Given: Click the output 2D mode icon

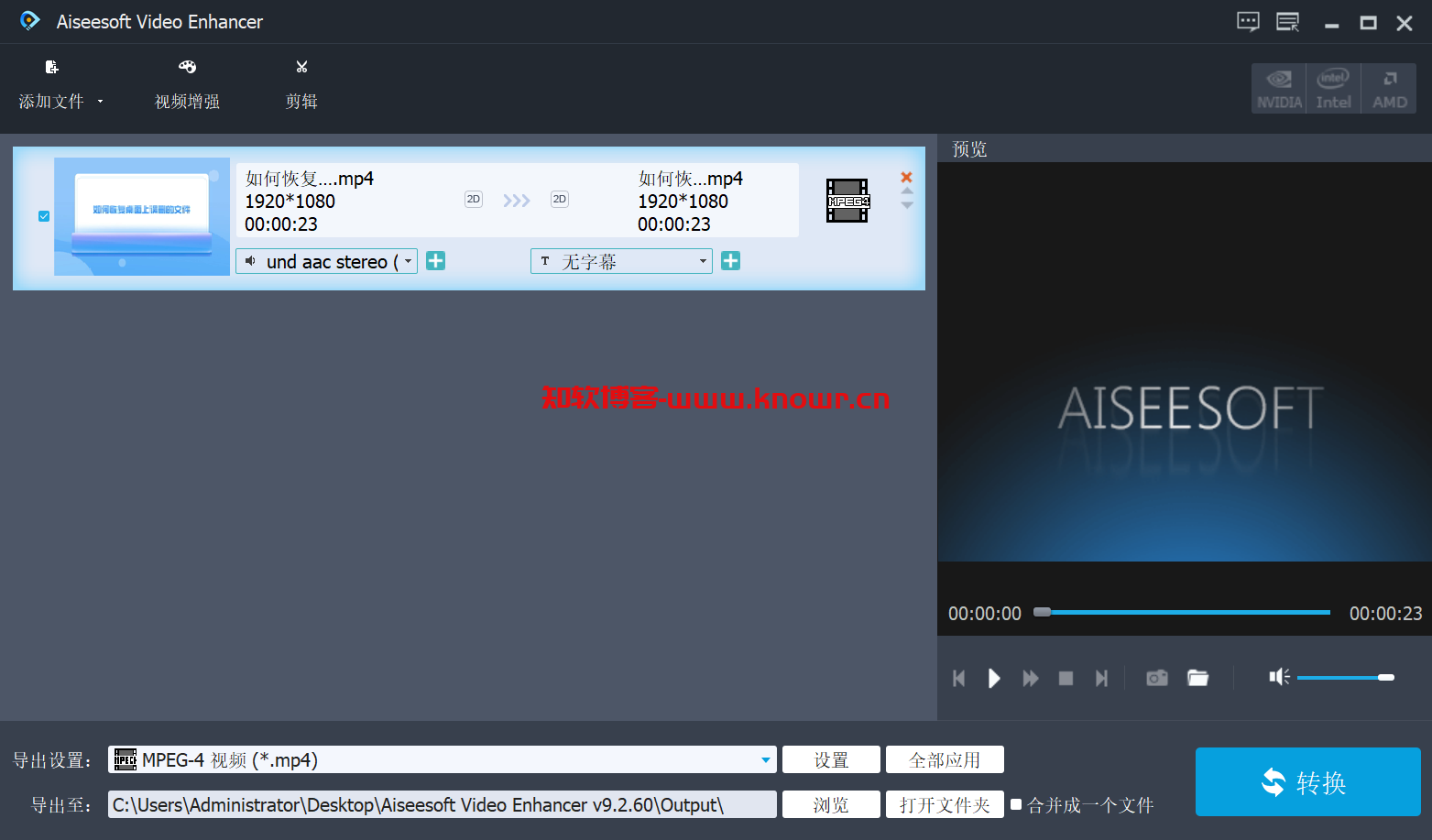Looking at the screenshot, I should (x=560, y=199).
